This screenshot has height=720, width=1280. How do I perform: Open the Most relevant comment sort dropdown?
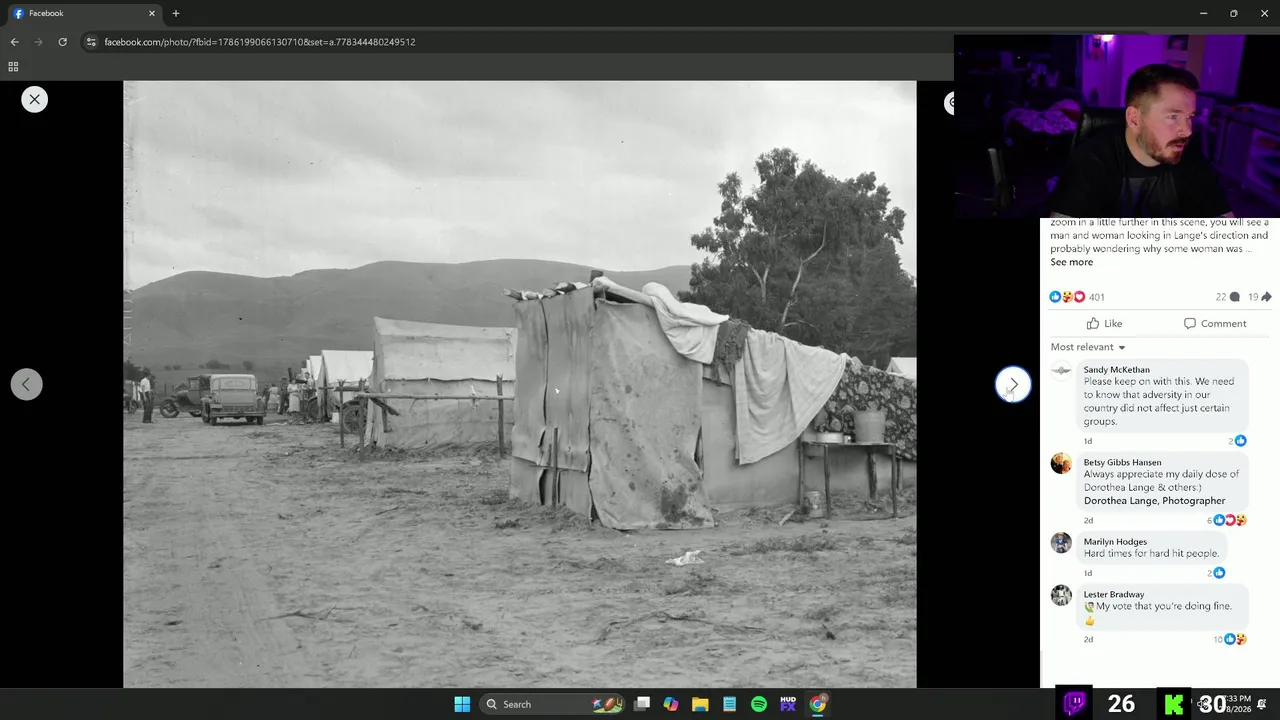1088,347
